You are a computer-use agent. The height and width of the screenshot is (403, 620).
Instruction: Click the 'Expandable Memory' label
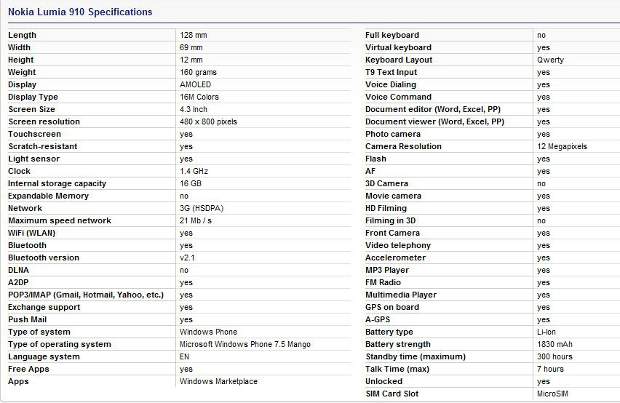tap(48, 196)
